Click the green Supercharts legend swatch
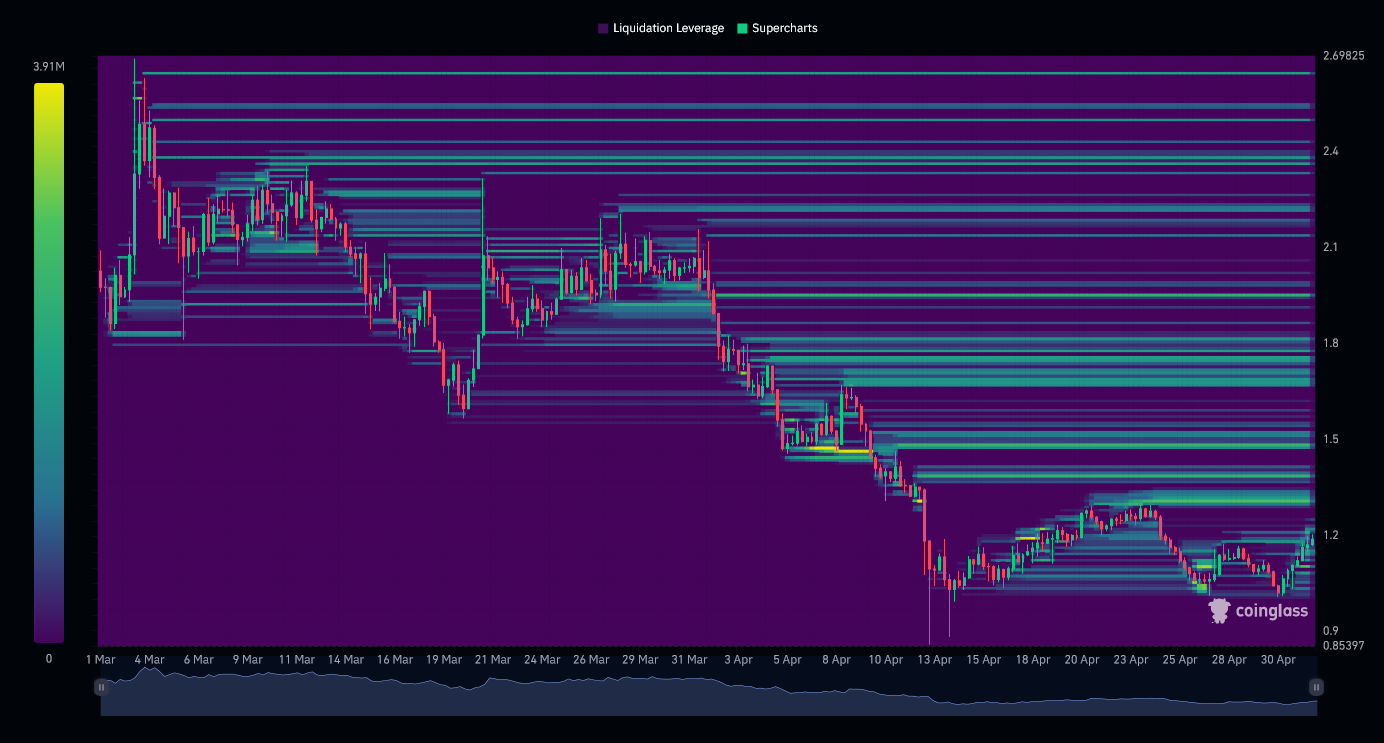This screenshot has height=743, width=1384. tap(742, 28)
